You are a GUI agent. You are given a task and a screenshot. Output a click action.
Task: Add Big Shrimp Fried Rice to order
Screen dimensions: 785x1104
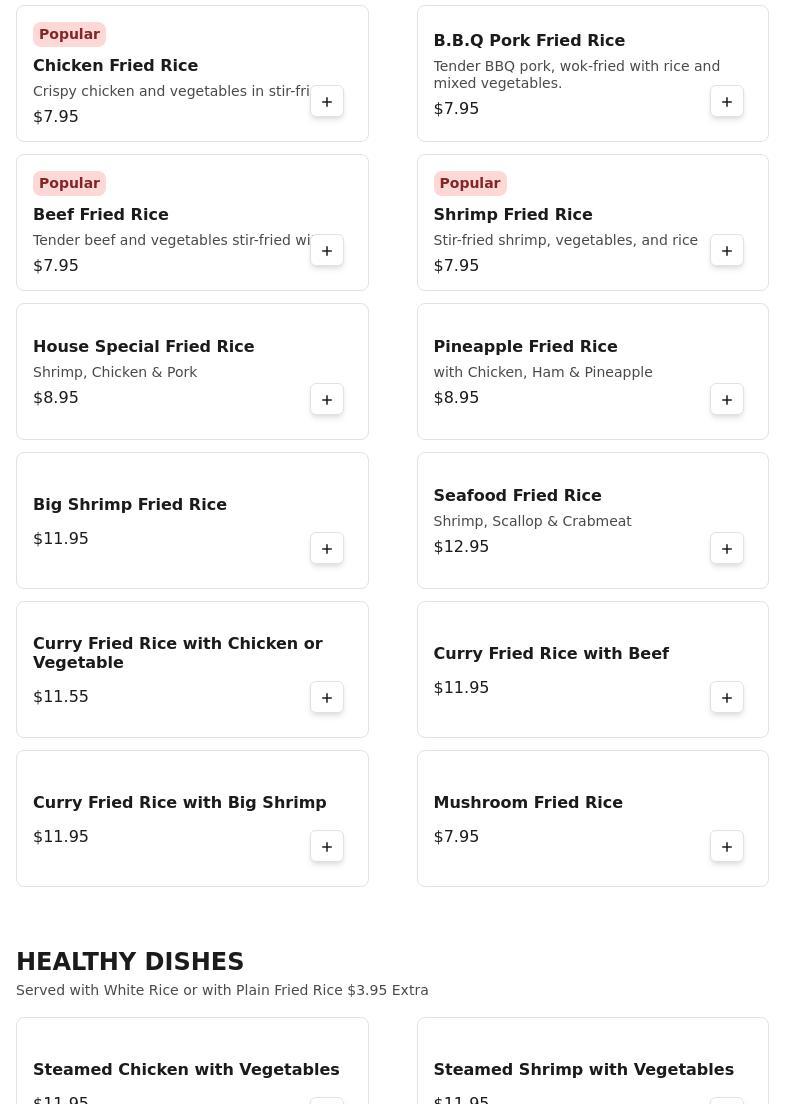[327, 549]
